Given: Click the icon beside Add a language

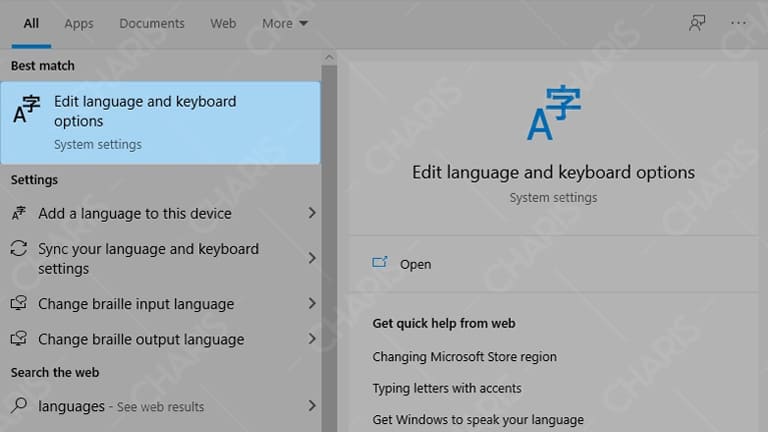Looking at the screenshot, I should tap(19, 213).
